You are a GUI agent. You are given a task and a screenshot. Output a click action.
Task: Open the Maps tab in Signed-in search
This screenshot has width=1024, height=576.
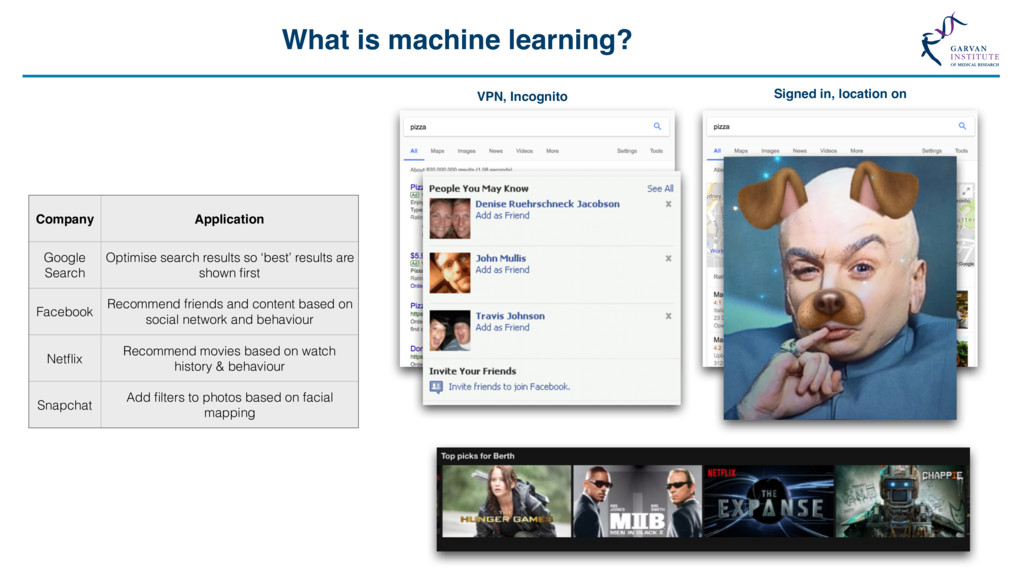click(x=741, y=151)
